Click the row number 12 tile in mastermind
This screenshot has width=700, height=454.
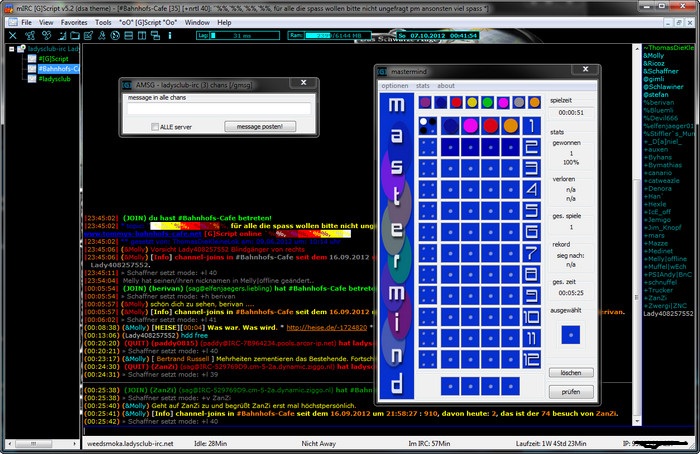[531, 359]
